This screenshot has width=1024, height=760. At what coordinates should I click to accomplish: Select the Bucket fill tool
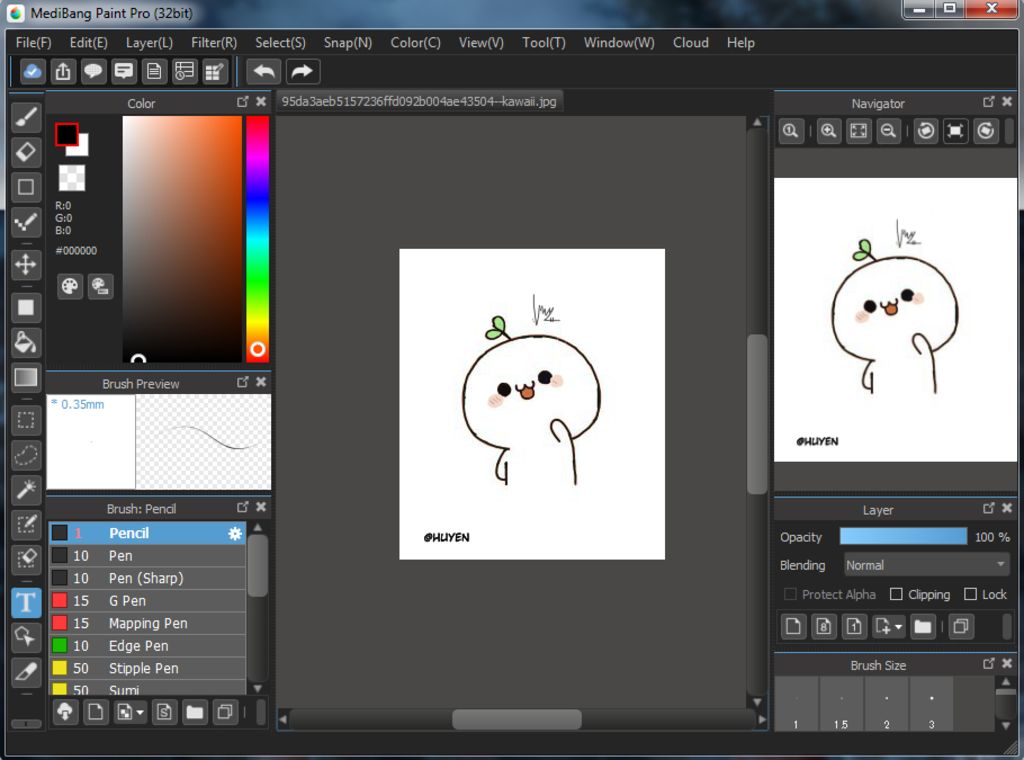point(26,342)
